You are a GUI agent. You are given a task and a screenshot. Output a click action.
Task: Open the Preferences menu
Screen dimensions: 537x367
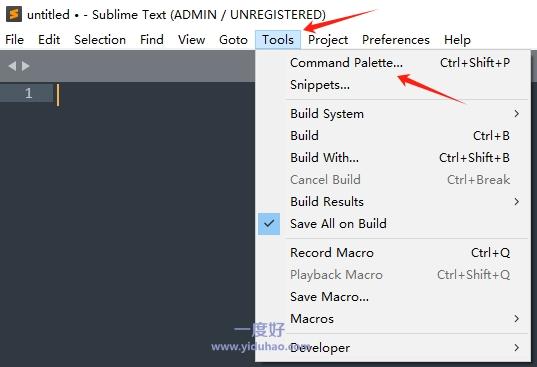point(396,40)
